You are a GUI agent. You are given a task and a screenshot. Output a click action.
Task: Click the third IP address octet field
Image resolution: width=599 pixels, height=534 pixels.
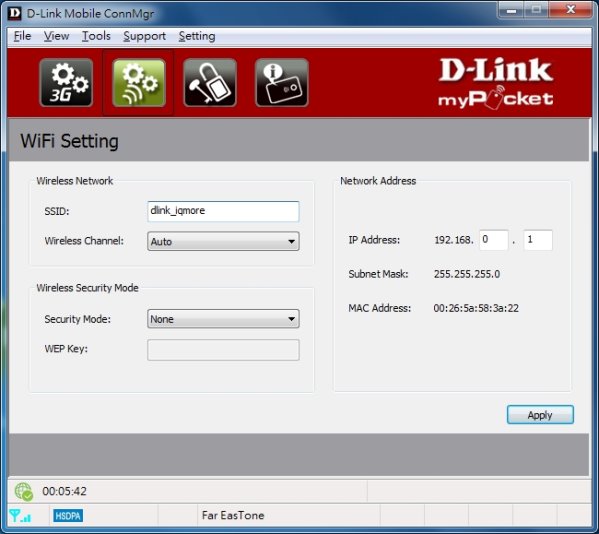tap(494, 240)
